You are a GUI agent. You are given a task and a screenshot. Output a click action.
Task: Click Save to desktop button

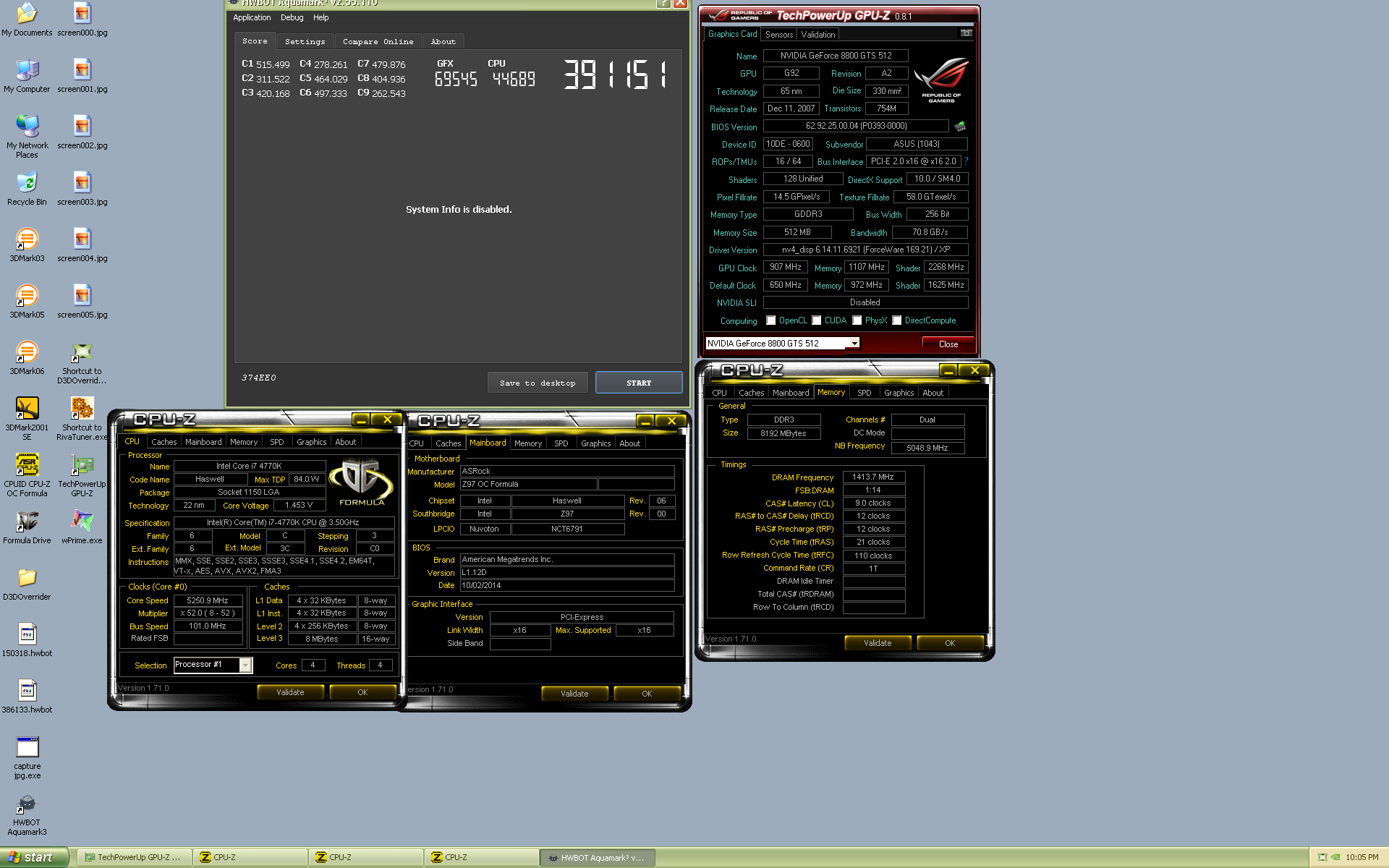click(538, 383)
